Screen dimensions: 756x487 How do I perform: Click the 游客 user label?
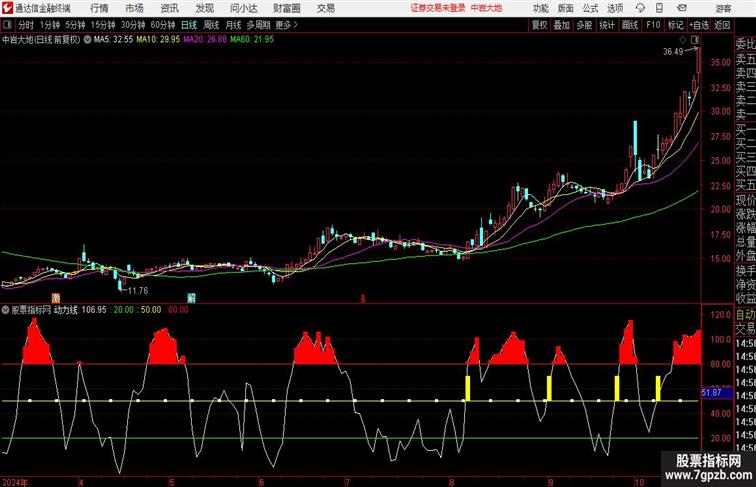[x=723, y=8]
